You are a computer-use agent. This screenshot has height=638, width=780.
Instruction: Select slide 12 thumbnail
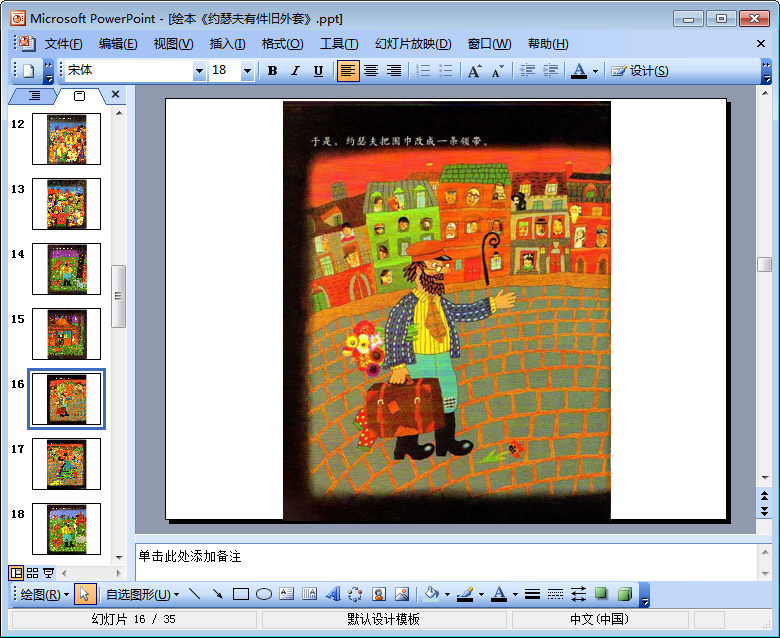(x=66, y=139)
